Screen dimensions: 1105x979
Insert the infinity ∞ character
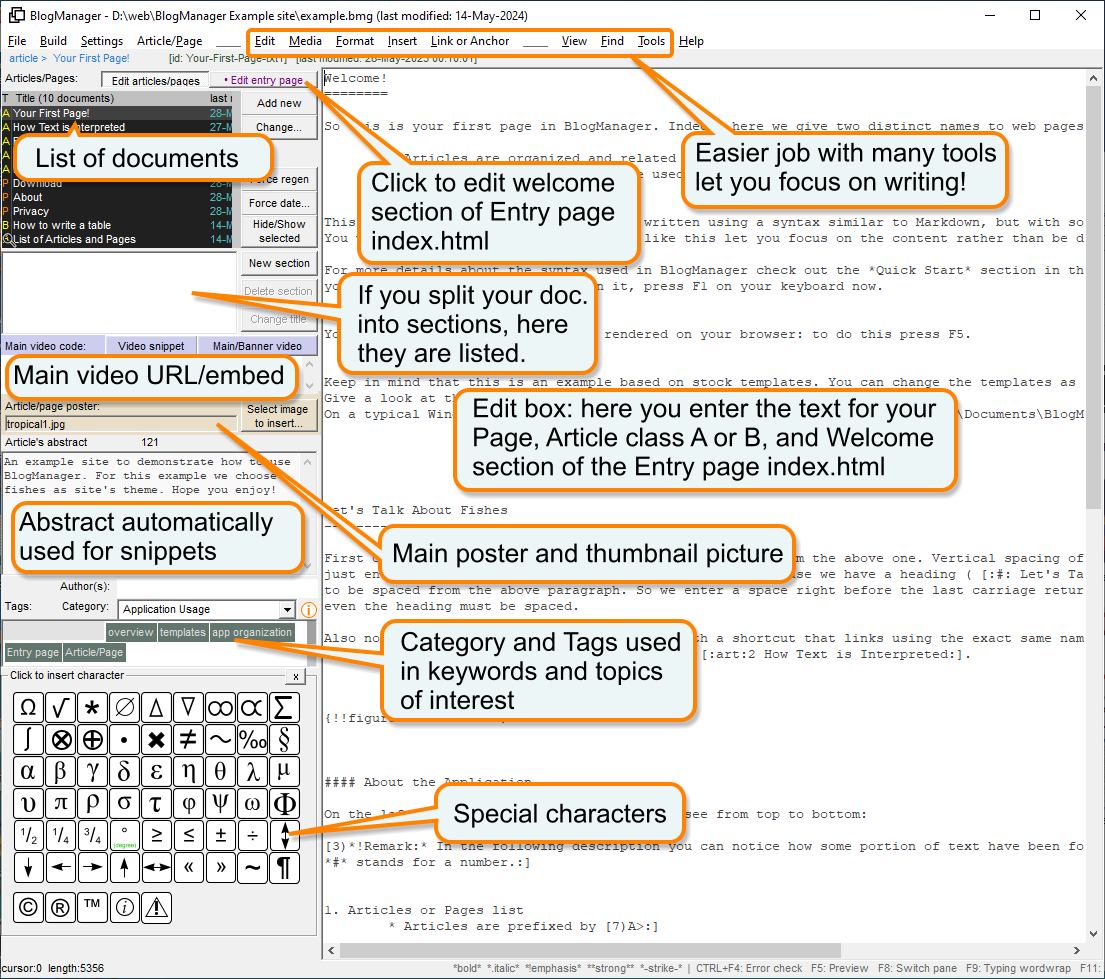pyautogui.click(x=219, y=707)
